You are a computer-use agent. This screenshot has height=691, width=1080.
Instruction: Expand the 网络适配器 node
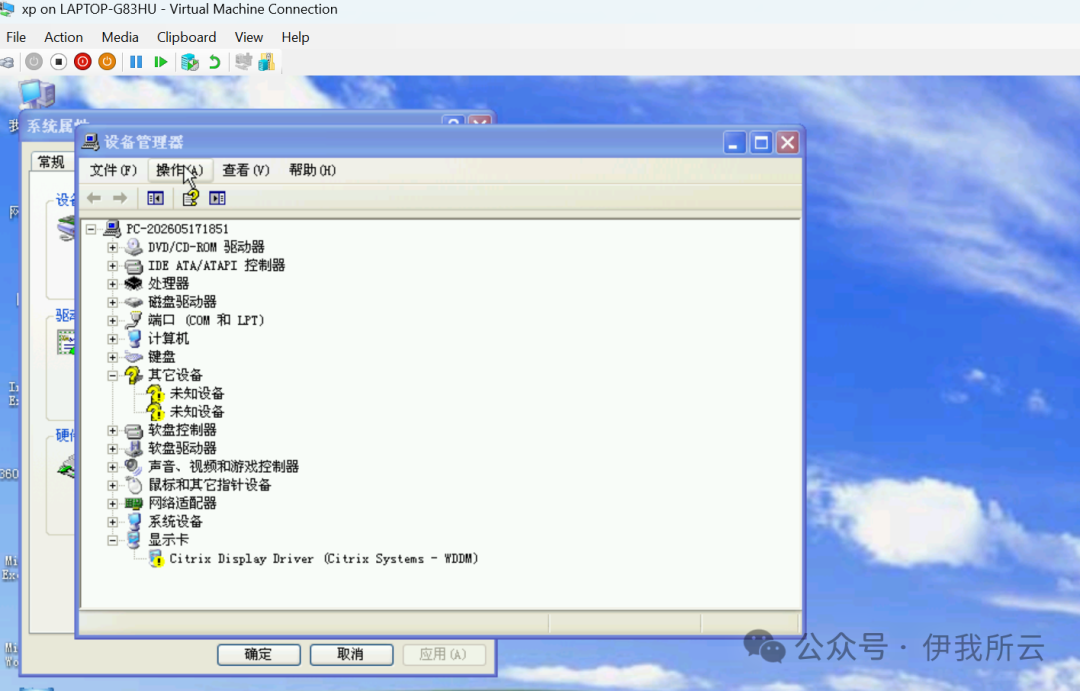(x=113, y=504)
